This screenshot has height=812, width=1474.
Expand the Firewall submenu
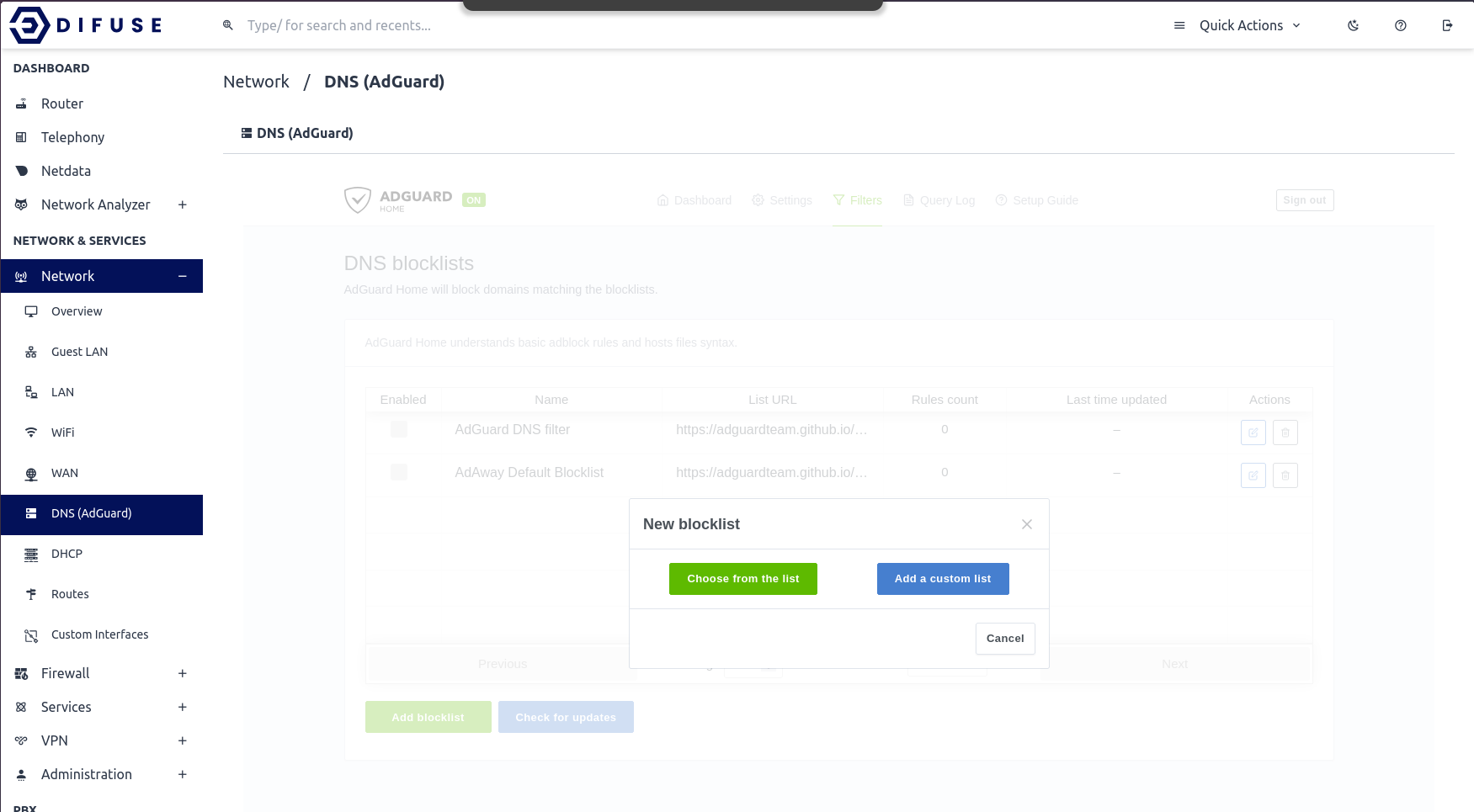(x=182, y=673)
